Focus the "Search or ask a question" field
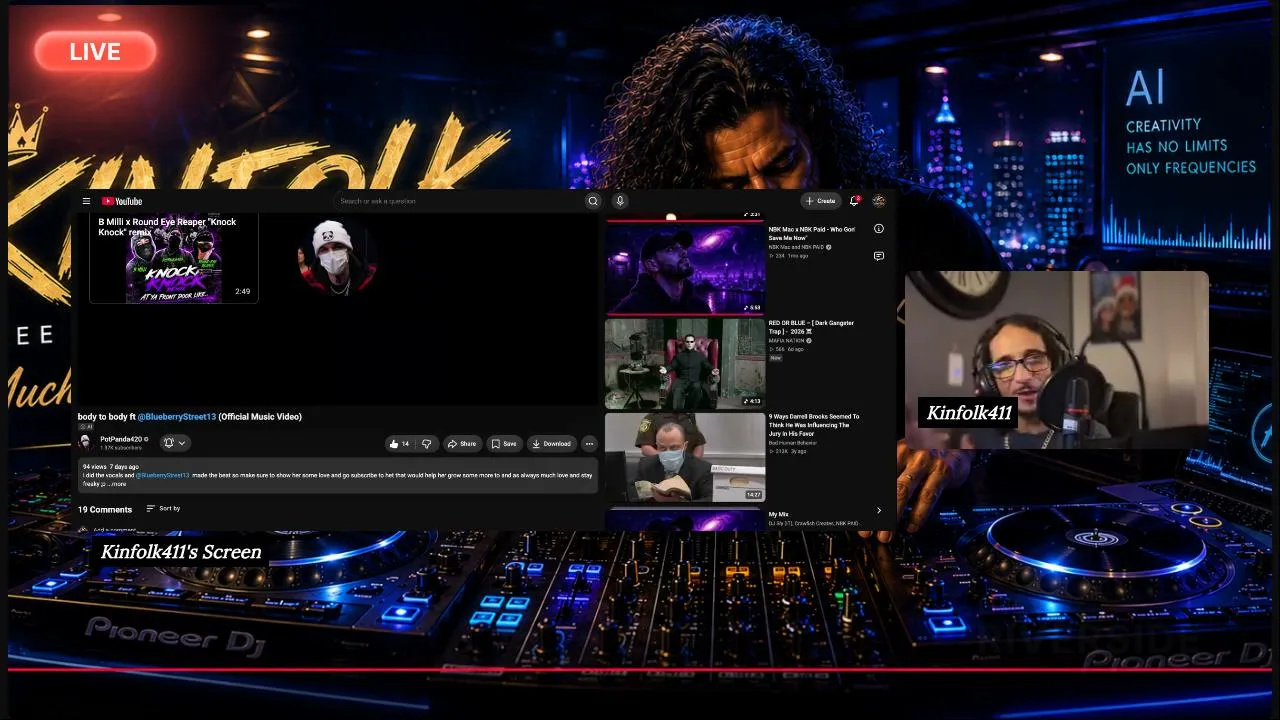1280x720 pixels. (x=458, y=201)
